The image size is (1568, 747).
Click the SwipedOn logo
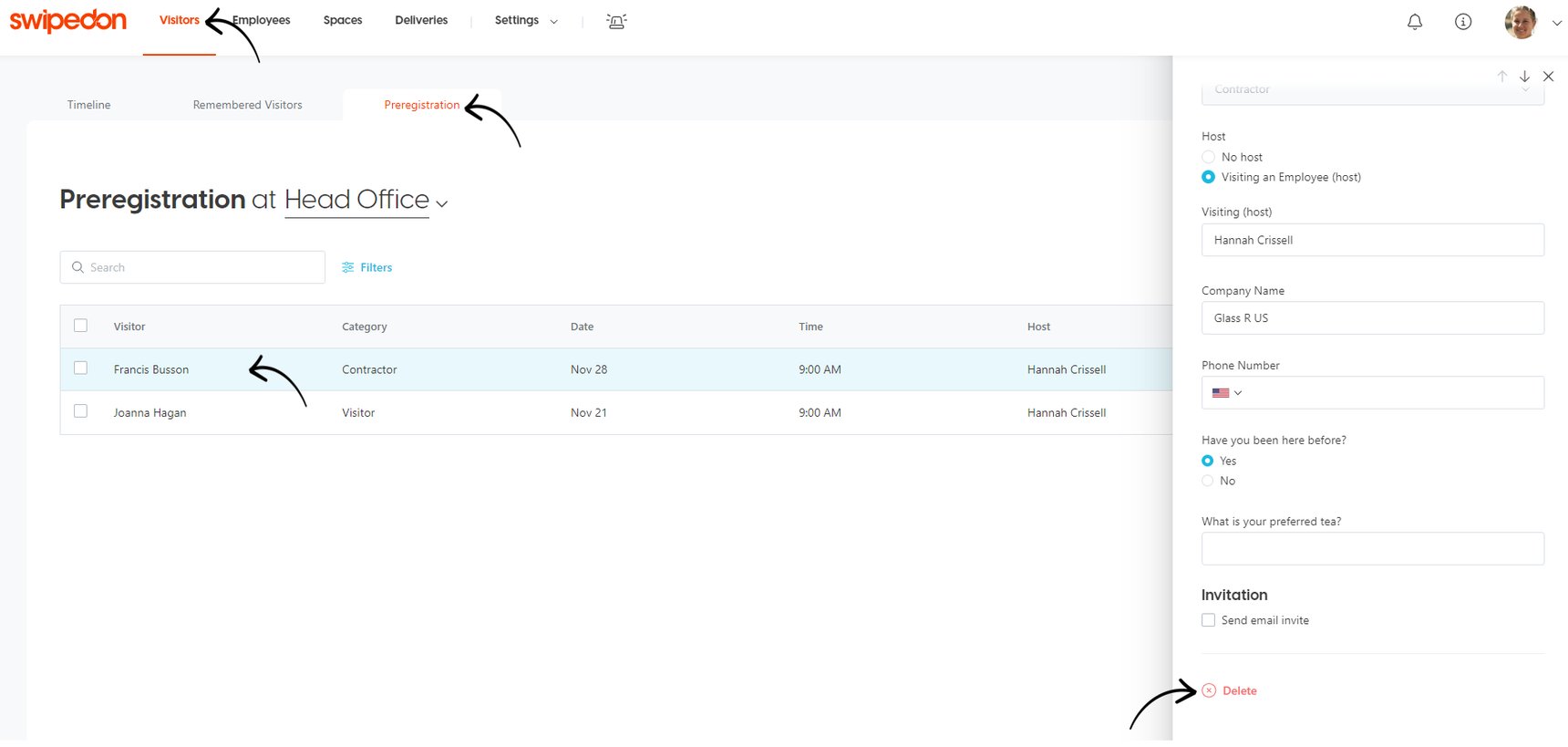67,20
